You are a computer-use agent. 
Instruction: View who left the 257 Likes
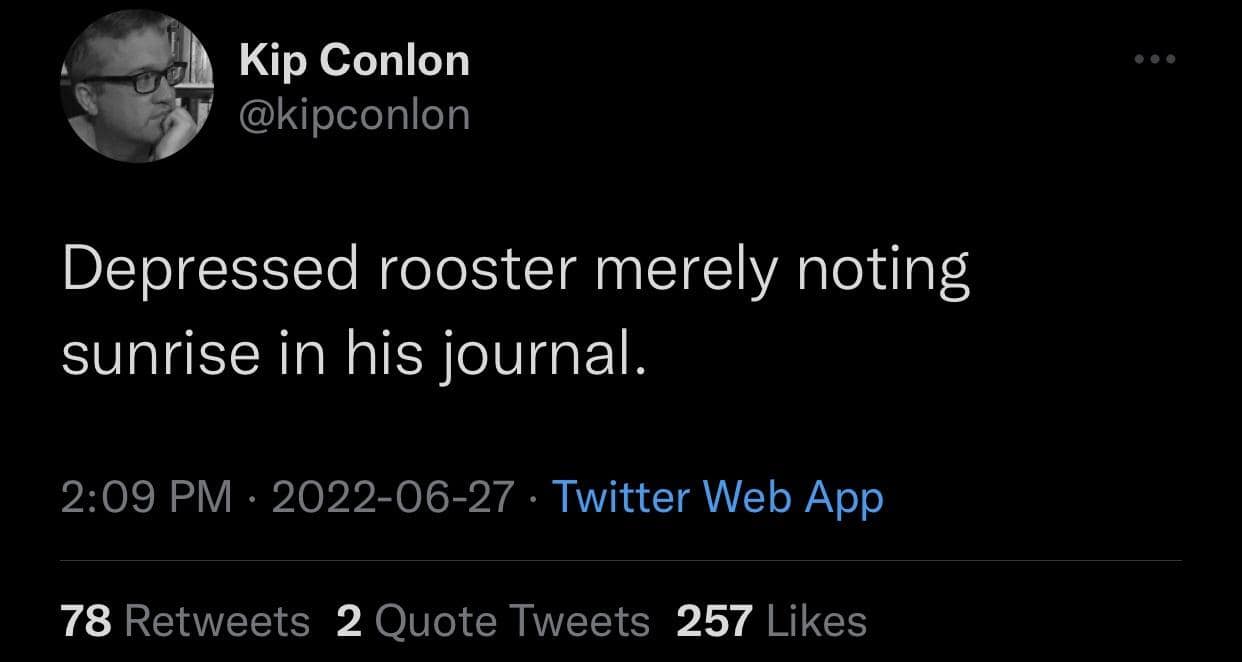point(771,621)
